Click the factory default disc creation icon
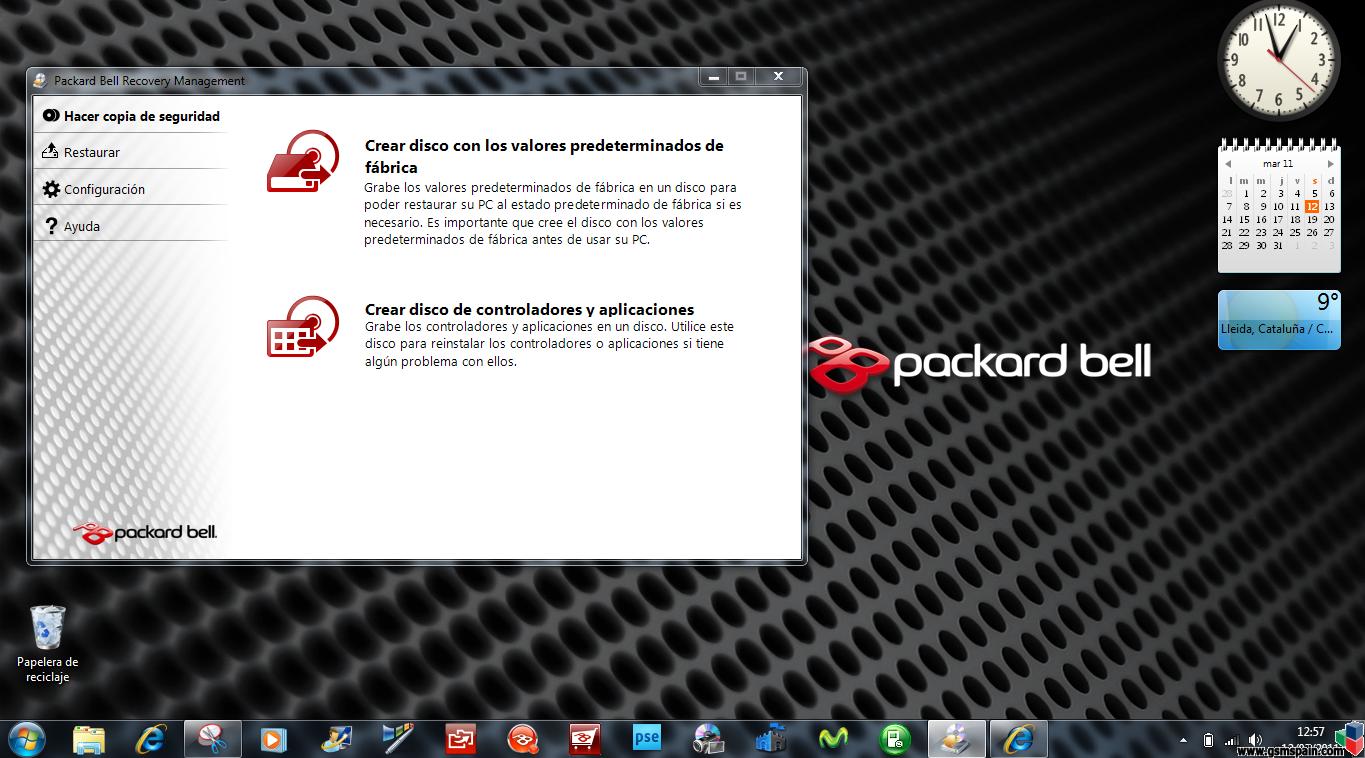Screen dimensions: 1365x758 303,162
